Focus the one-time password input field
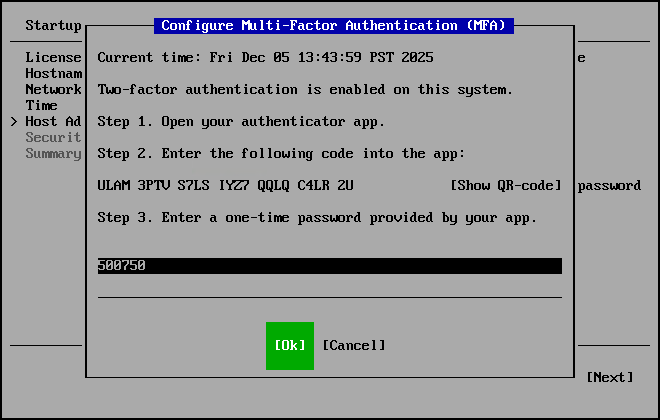This screenshot has width=660, height=420. coord(329,266)
